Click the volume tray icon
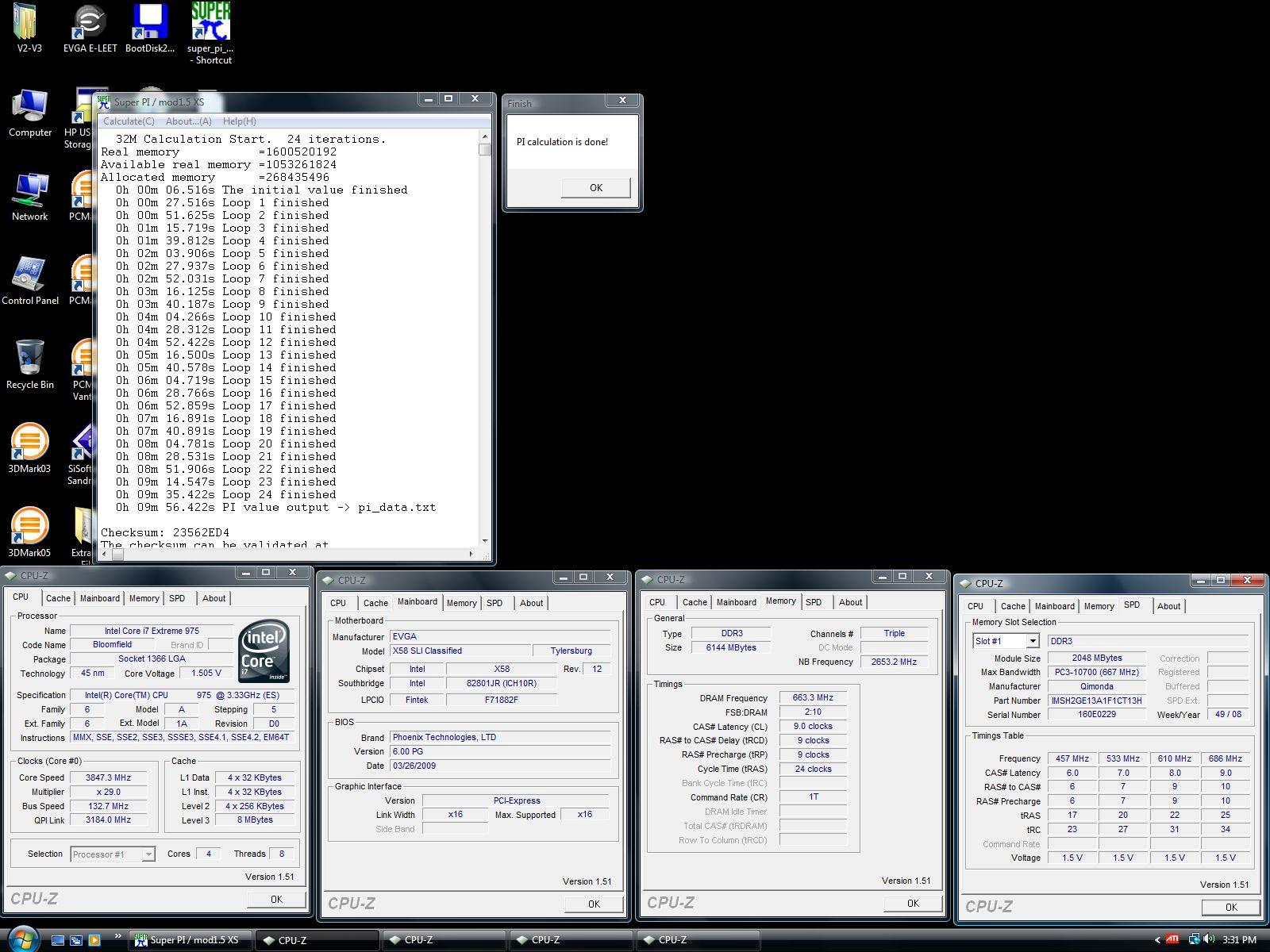 [1210, 940]
